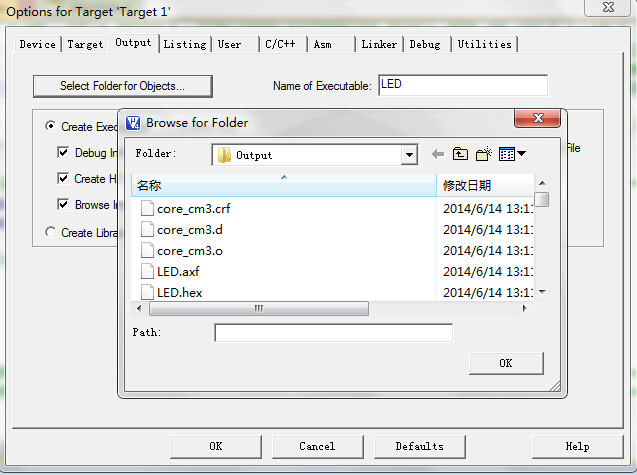Select the core_cm3.o file icon
The height and width of the screenshot is (475, 637).
tap(147, 250)
